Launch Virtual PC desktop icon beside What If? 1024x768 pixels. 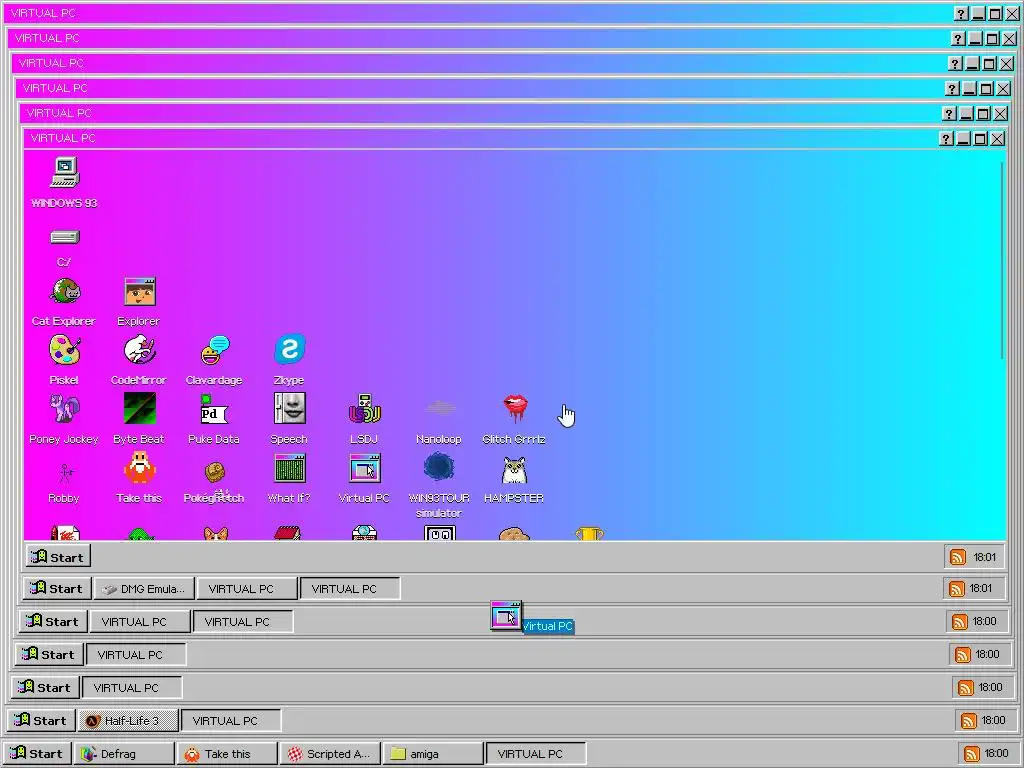(x=364, y=468)
